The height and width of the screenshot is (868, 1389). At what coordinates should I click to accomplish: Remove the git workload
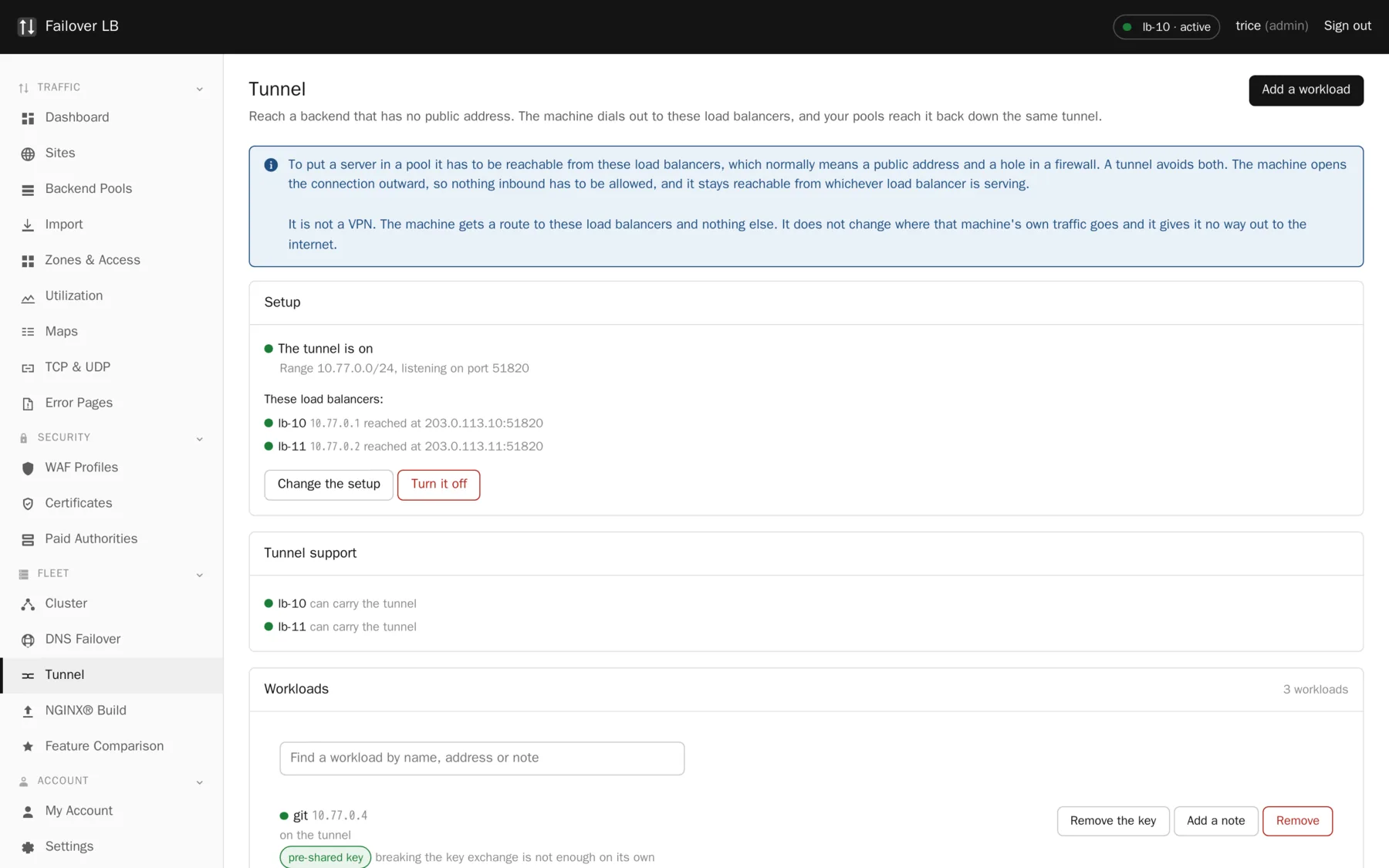[1297, 821]
